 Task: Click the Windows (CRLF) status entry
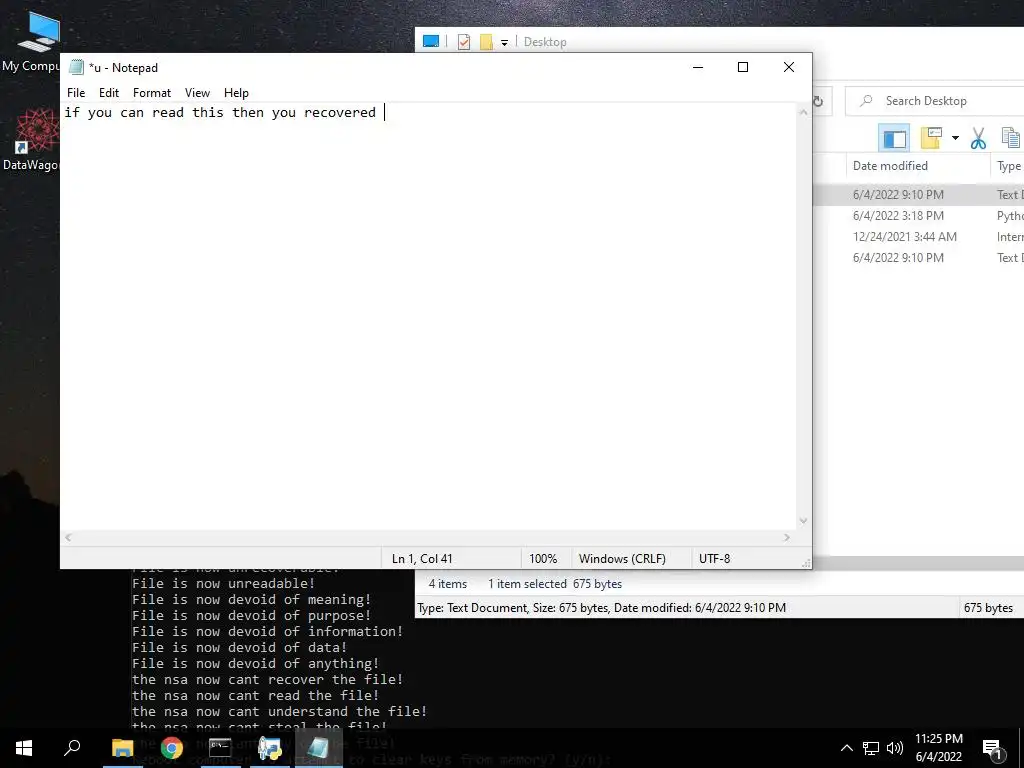pos(622,559)
